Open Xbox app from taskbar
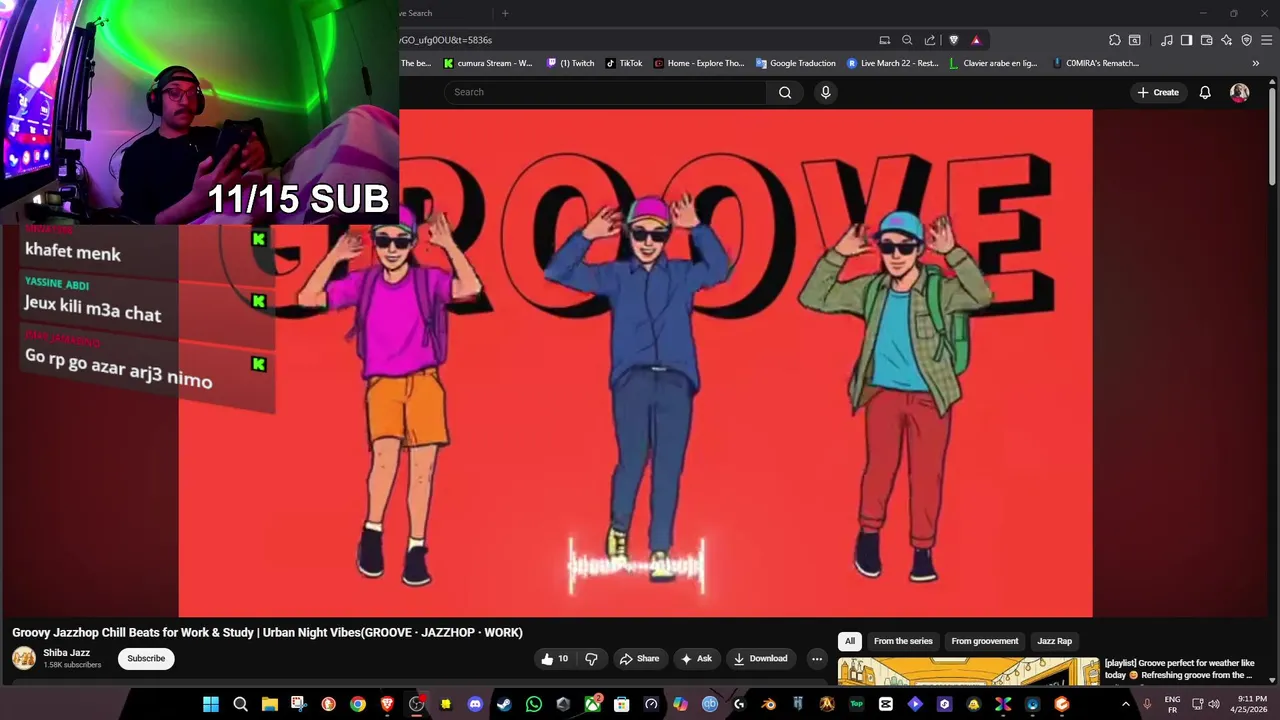The height and width of the screenshot is (720, 1280). pos(592,704)
